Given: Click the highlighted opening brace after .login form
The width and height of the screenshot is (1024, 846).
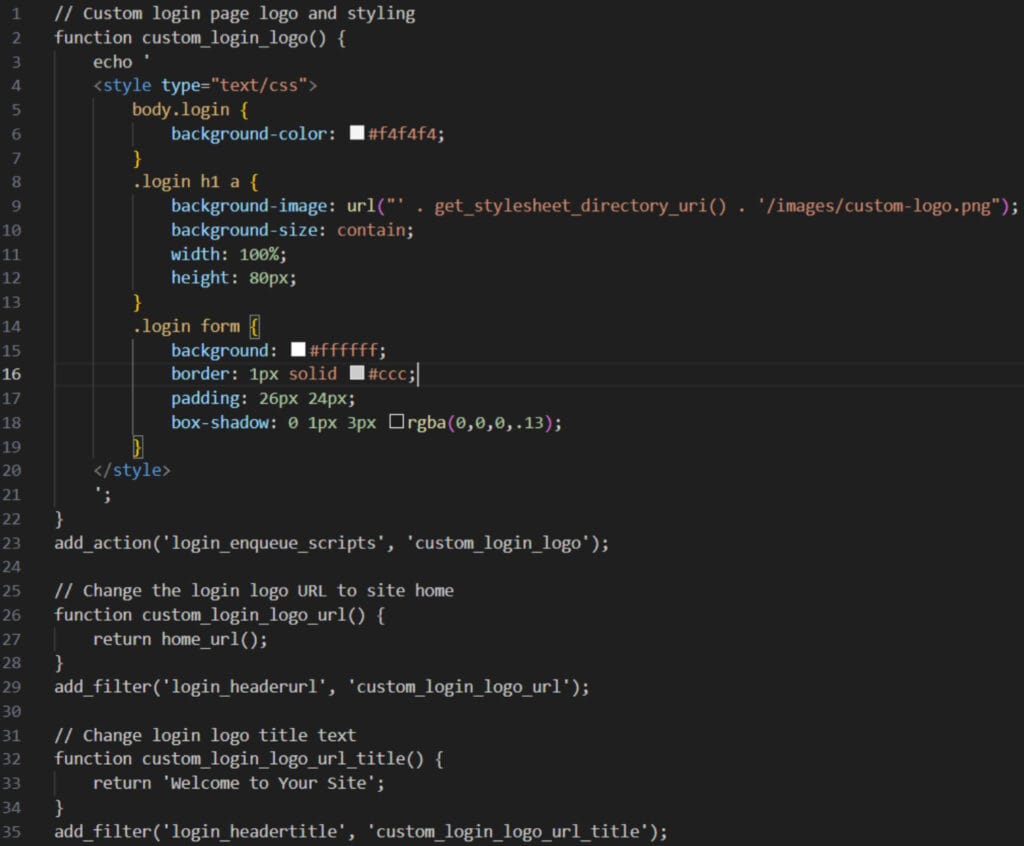Looking at the screenshot, I should point(254,326).
